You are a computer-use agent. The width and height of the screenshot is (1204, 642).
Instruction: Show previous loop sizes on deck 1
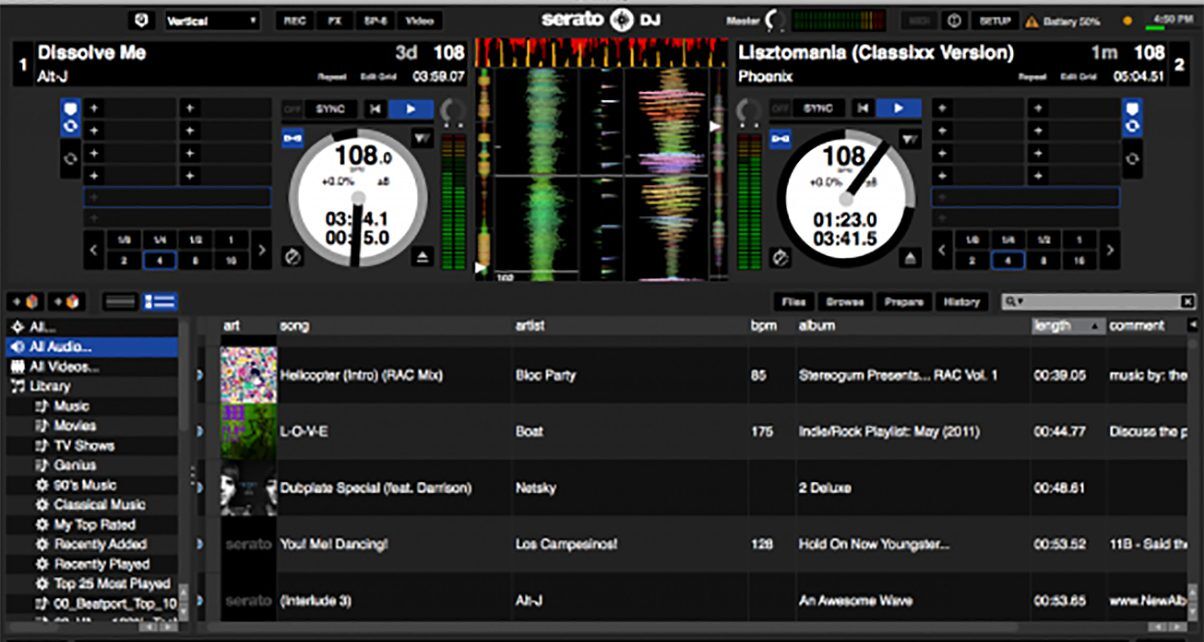pos(94,250)
